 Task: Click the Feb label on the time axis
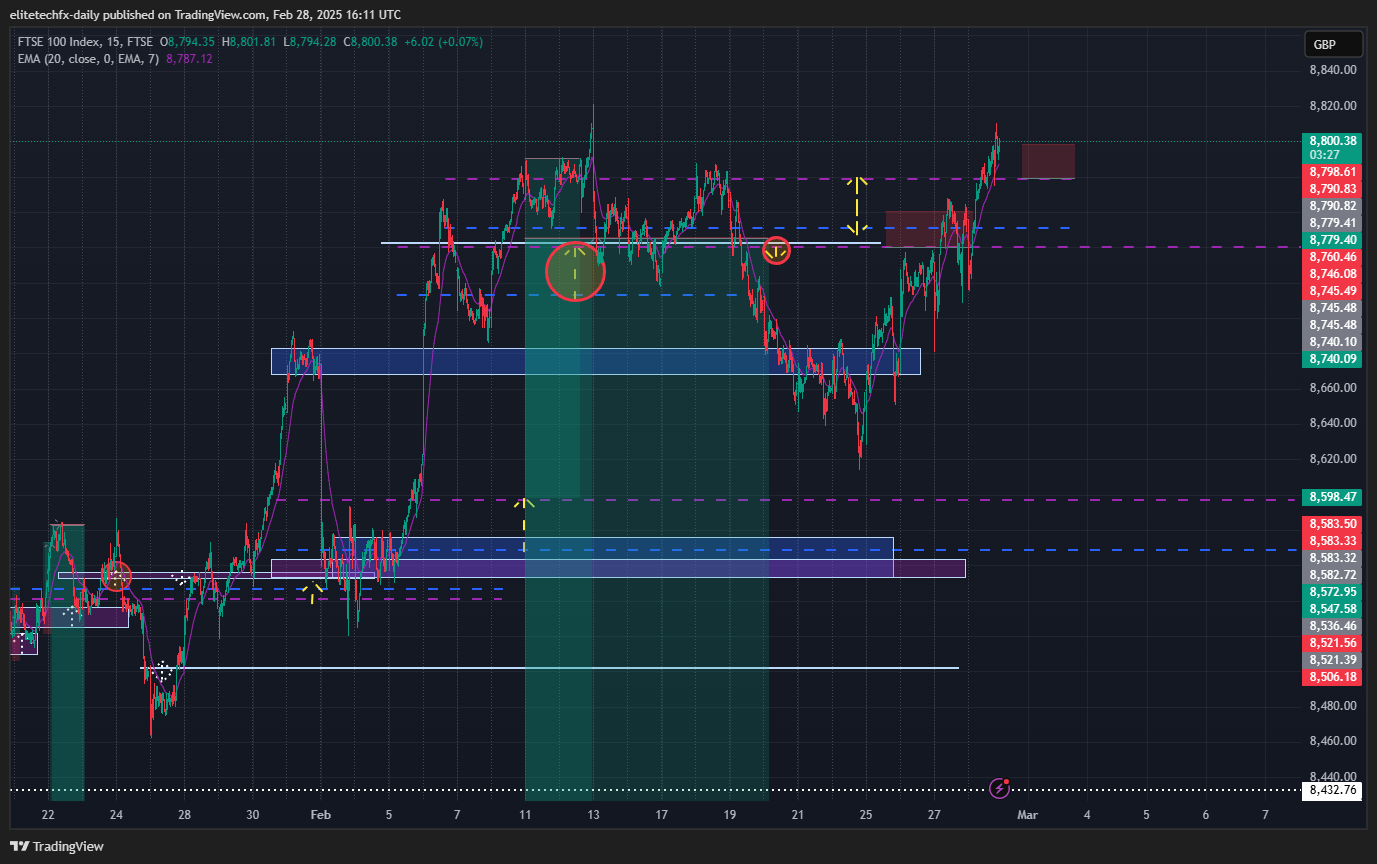[320, 815]
